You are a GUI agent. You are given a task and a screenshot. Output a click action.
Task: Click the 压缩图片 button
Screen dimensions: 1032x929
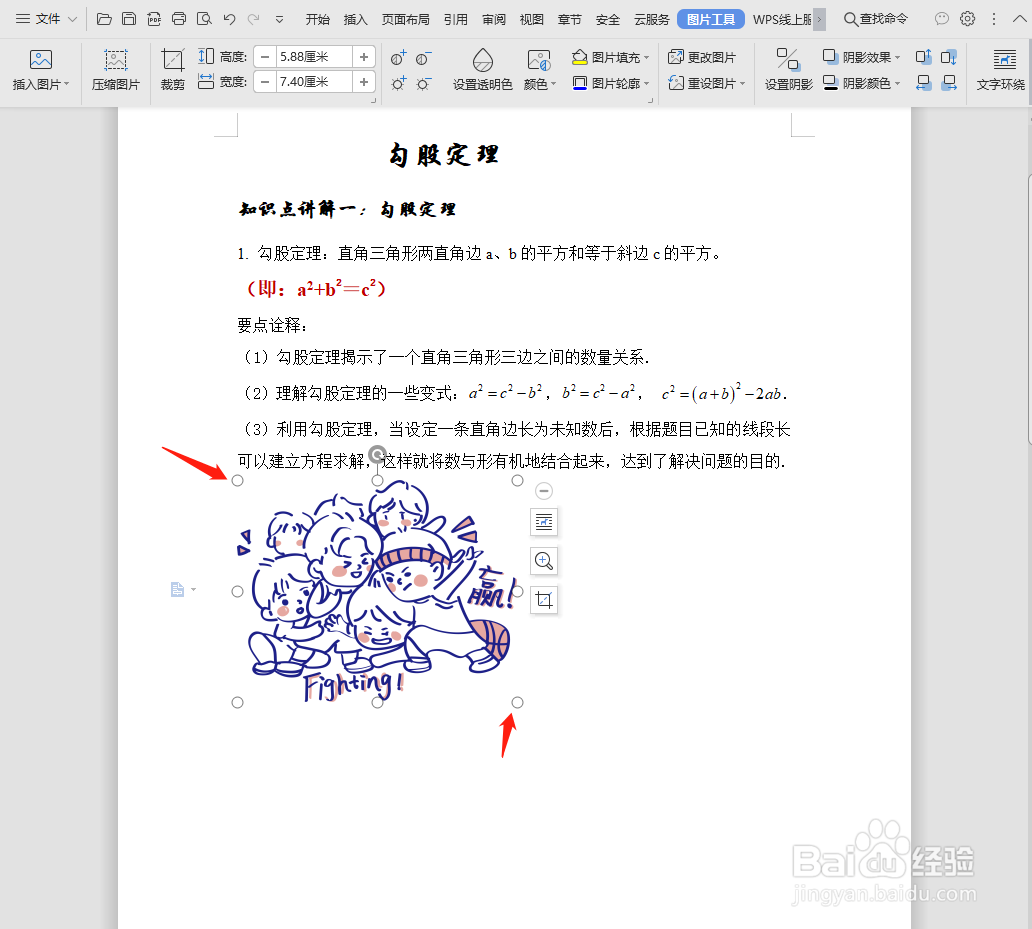[116, 70]
